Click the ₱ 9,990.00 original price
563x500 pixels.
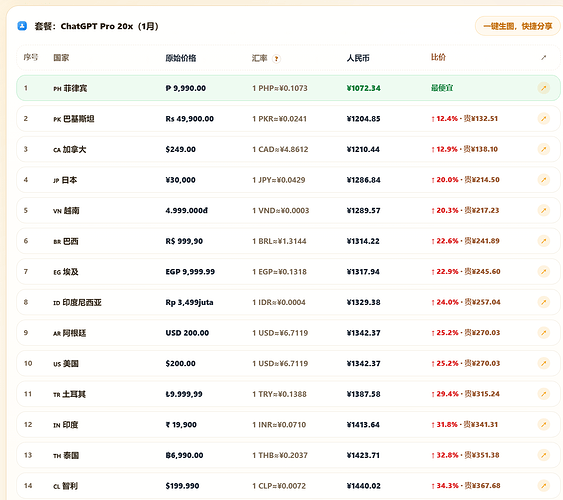pos(186,88)
